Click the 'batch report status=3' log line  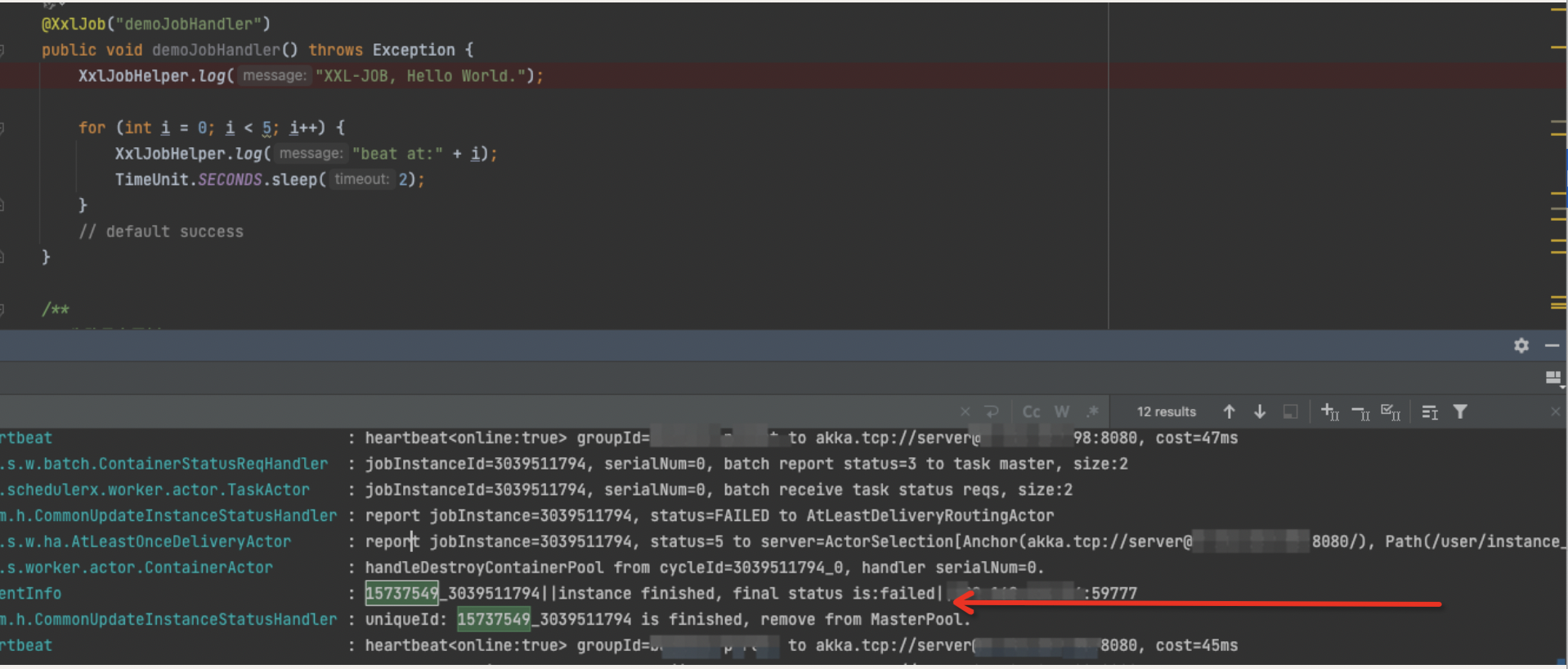[x=746, y=465]
